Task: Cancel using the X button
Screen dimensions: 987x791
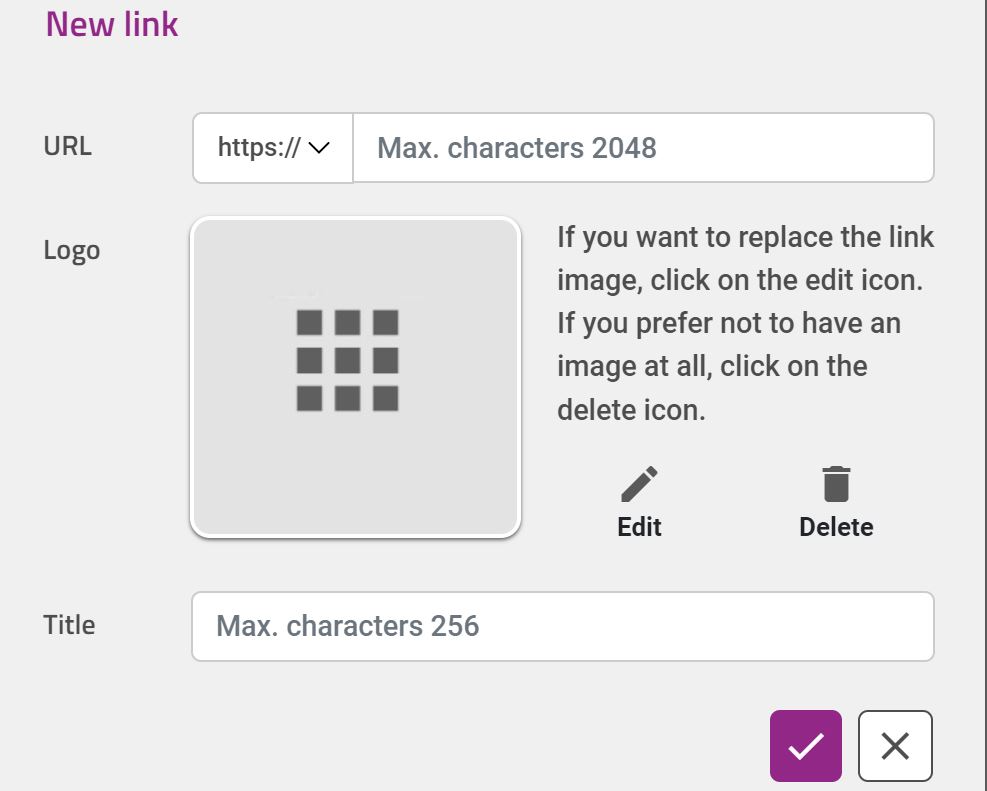Action: tap(895, 746)
